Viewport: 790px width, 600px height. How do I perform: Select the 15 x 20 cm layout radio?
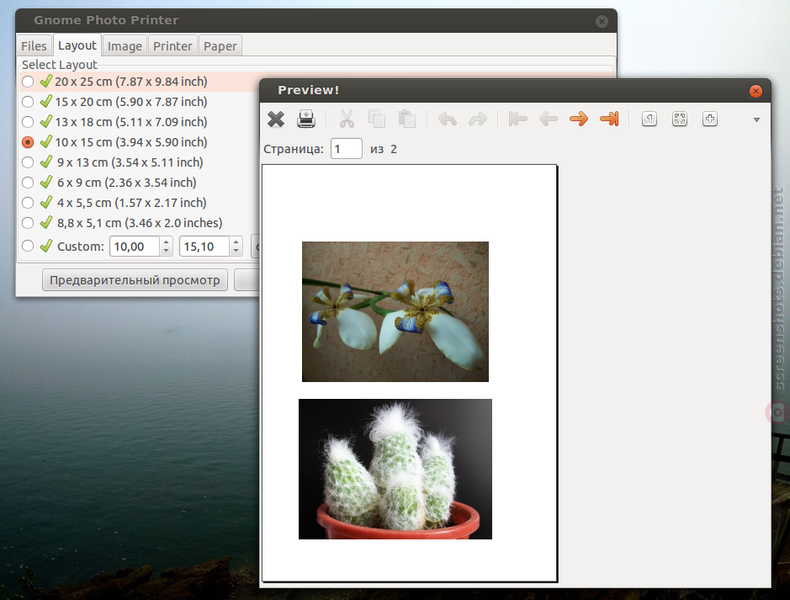click(28, 102)
